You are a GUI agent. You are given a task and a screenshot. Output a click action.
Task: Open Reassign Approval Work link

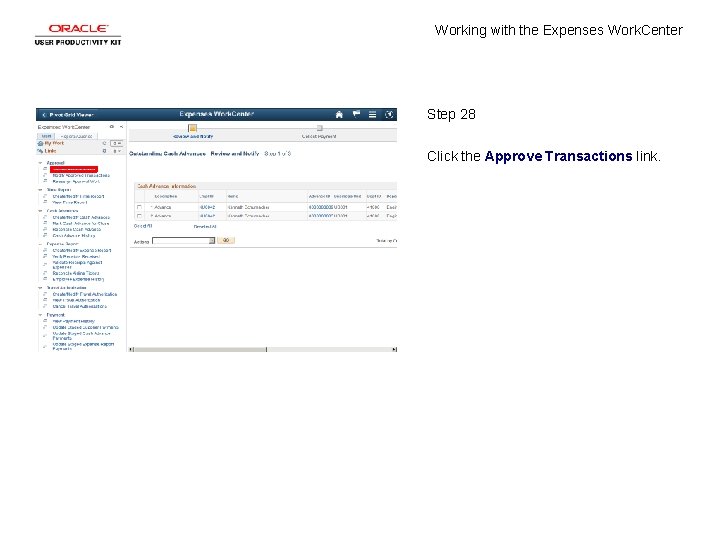76,181
